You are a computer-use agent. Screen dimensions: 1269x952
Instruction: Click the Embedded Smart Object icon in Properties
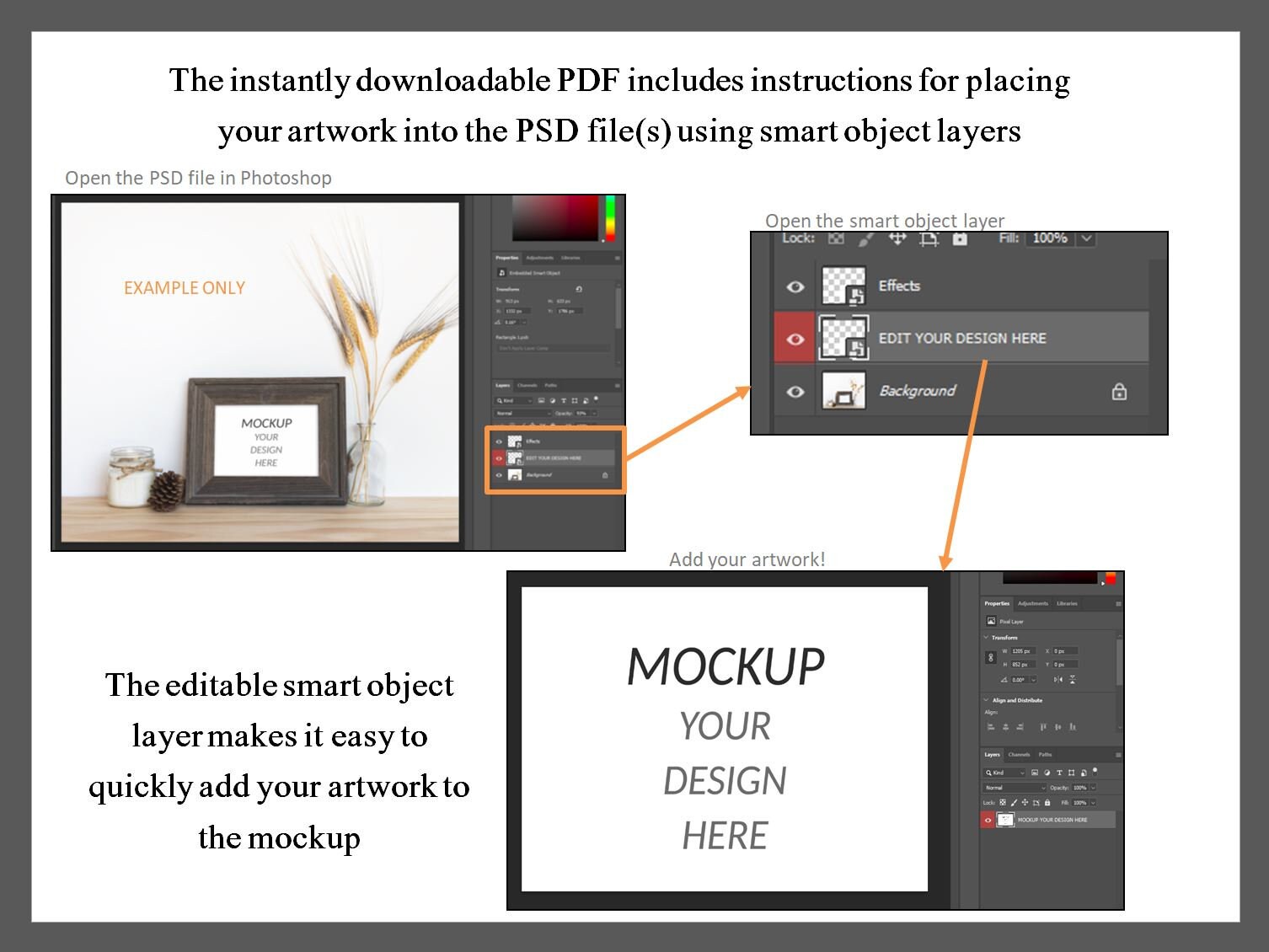tap(501, 273)
